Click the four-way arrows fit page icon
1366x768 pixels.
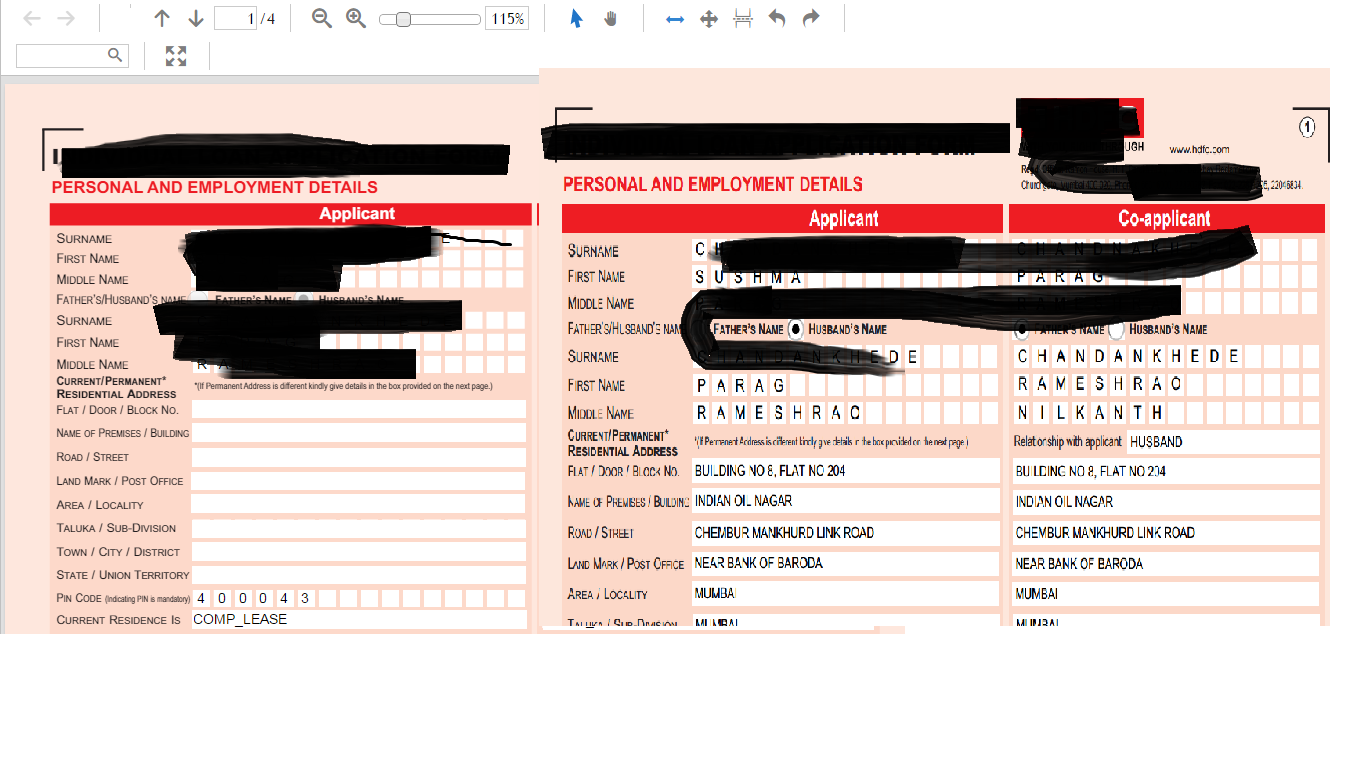(x=709, y=19)
